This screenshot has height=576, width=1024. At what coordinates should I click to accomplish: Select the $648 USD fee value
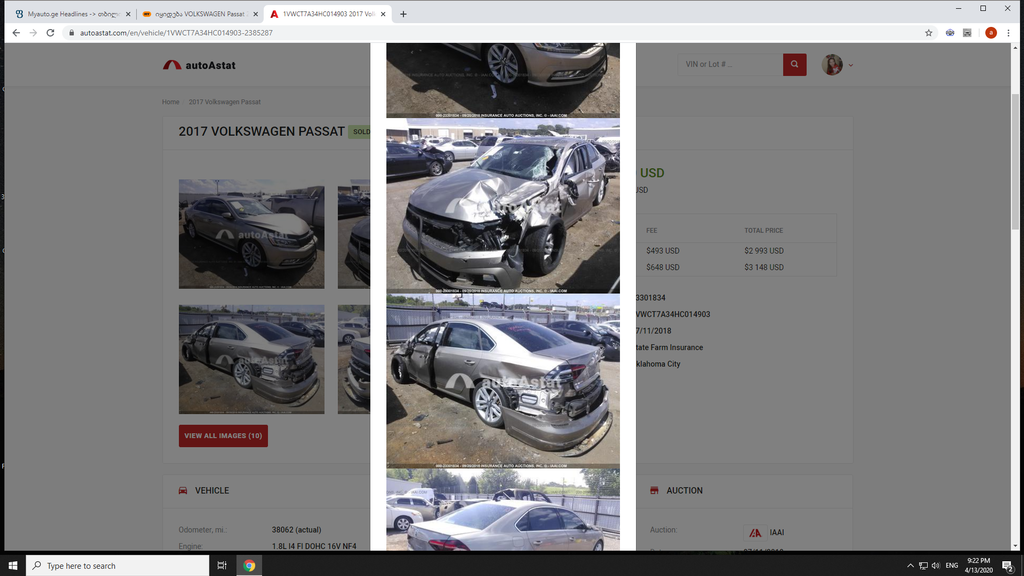click(663, 267)
